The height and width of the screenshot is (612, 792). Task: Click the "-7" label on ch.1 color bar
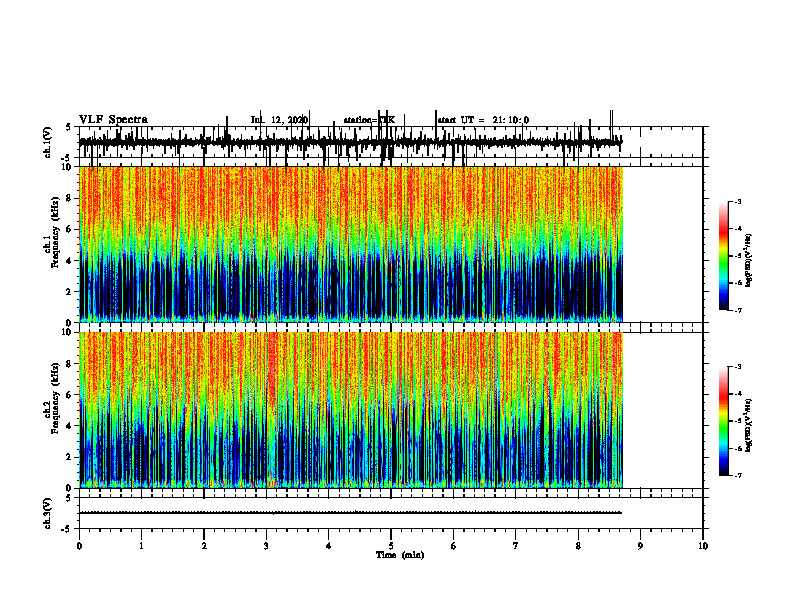[x=737, y=310]
